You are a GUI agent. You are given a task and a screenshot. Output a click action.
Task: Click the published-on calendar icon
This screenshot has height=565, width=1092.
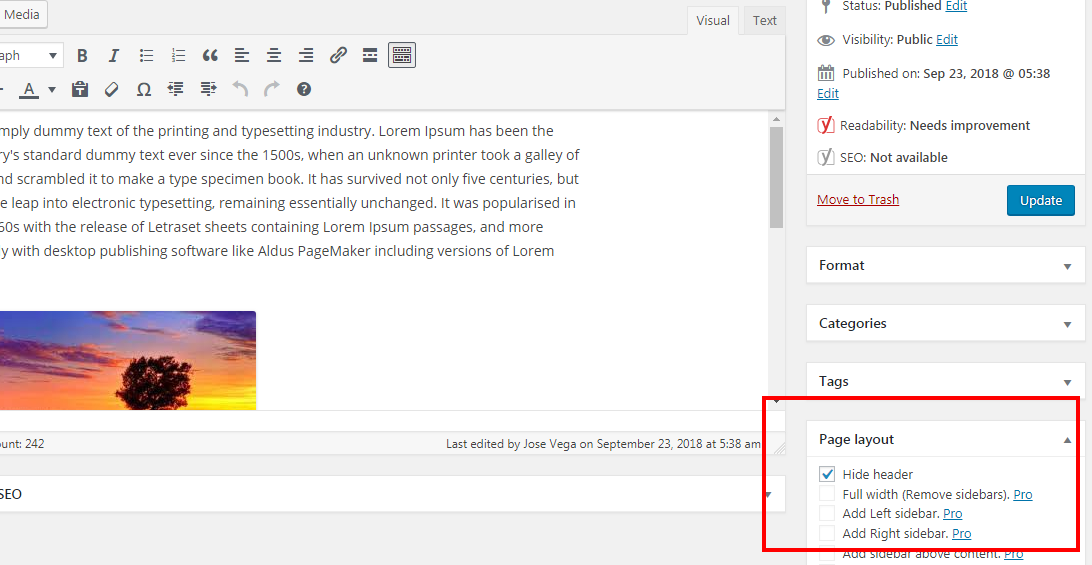point(826,72)
